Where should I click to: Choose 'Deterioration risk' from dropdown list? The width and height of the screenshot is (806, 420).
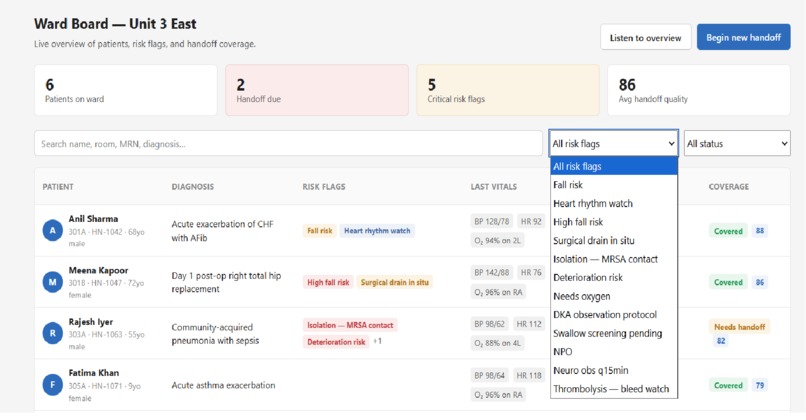[614, 277]
